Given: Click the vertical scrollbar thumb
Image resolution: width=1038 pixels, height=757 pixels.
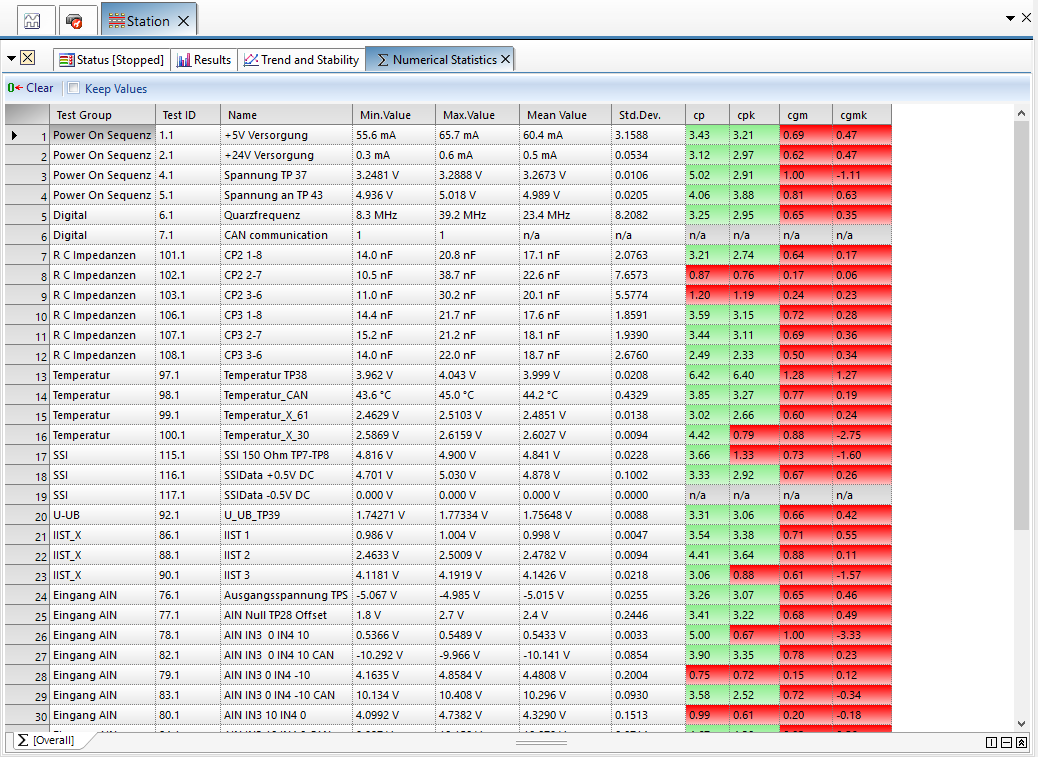Looking at the screenshot, I should tap(1021, 325).
